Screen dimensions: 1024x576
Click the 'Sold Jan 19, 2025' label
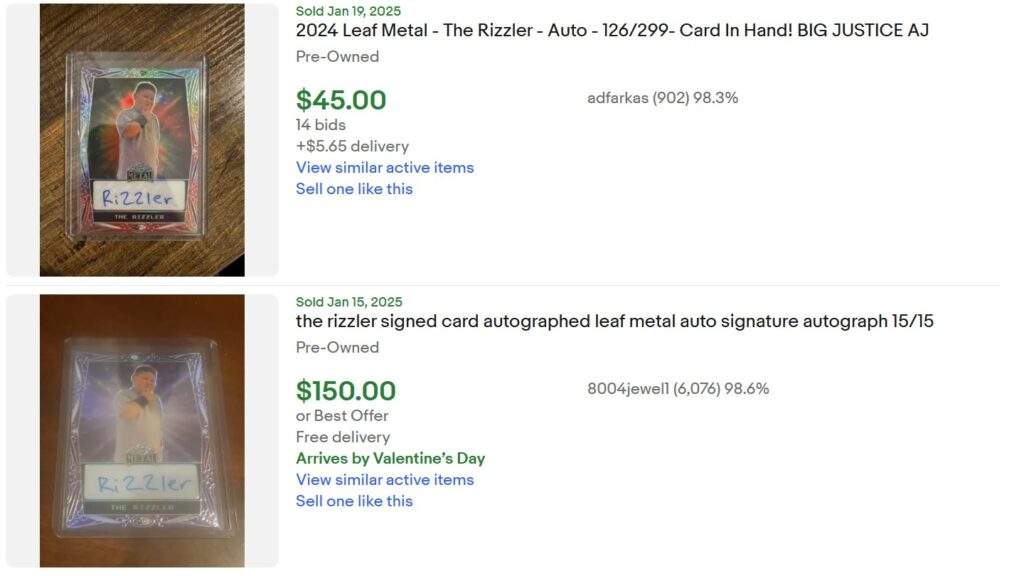(348, 11)
